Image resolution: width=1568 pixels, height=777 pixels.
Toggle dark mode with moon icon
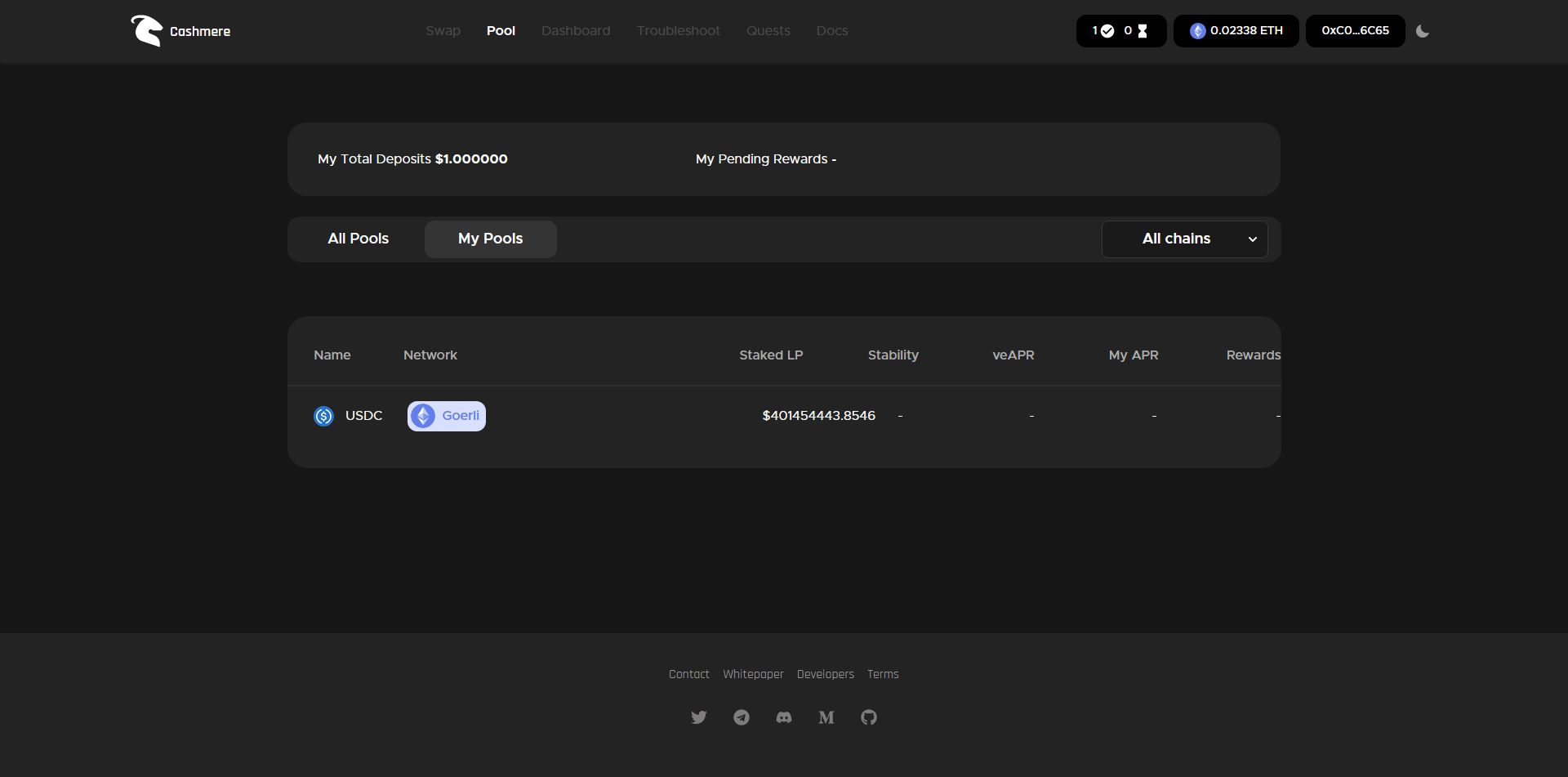(x=1423, y=31)
